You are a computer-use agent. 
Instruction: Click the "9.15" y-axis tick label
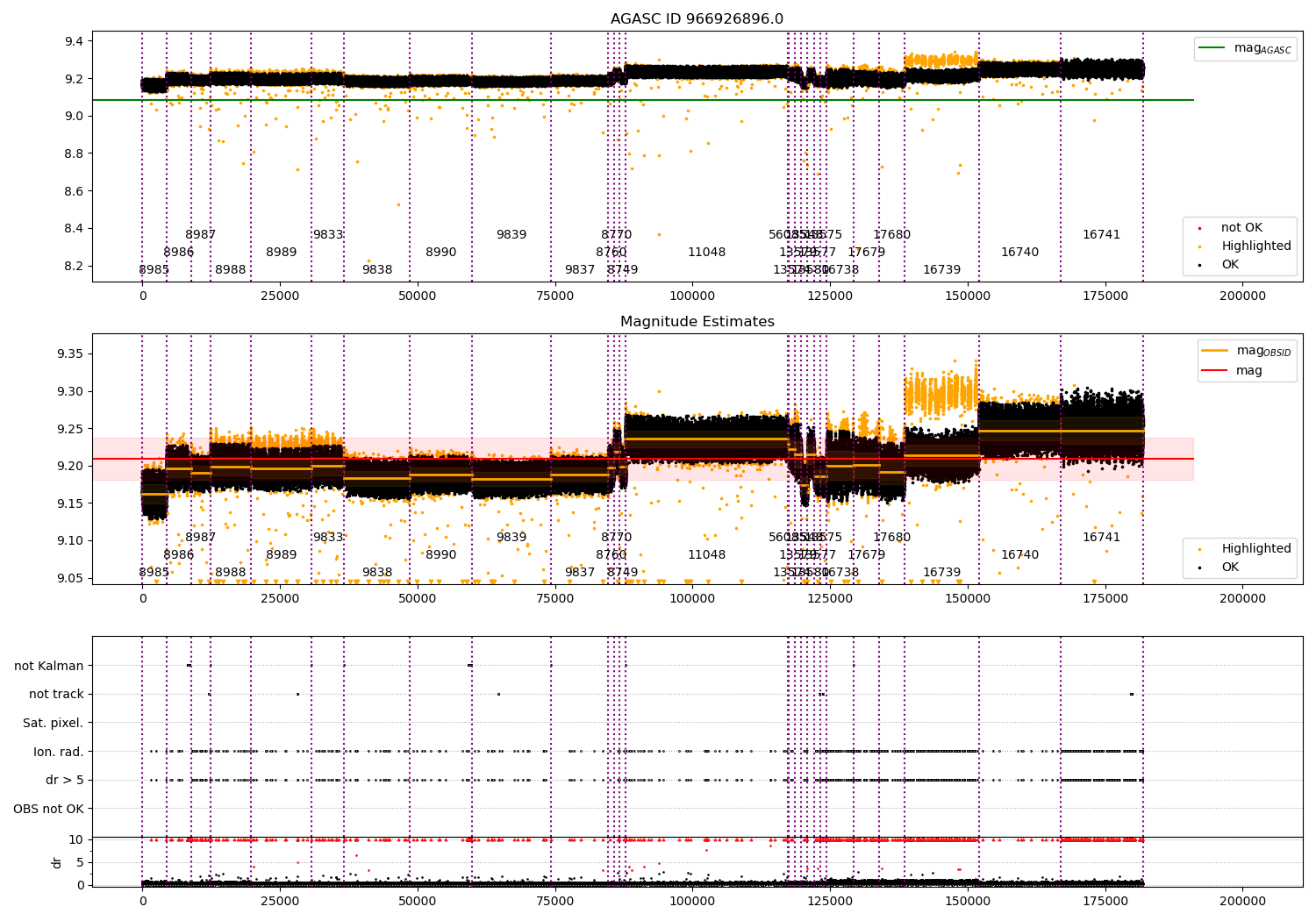click(x=70, y=503)
